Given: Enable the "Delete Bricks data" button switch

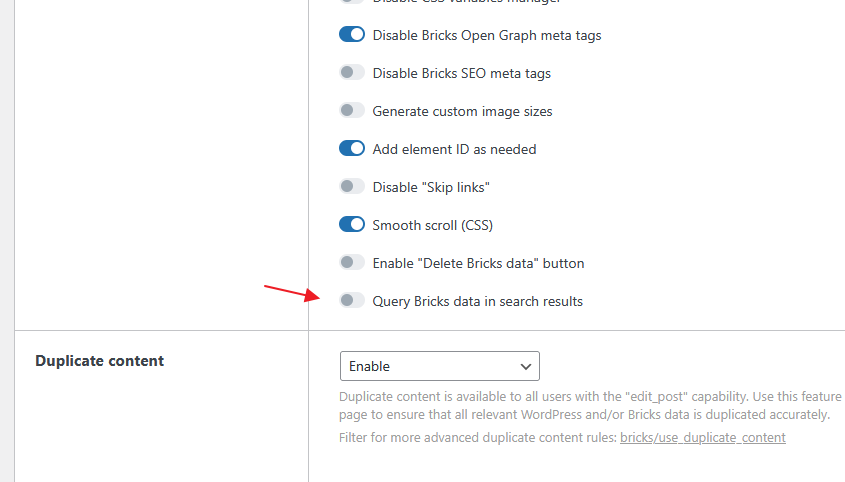Looking at the screenshot, I should (352, 263).
